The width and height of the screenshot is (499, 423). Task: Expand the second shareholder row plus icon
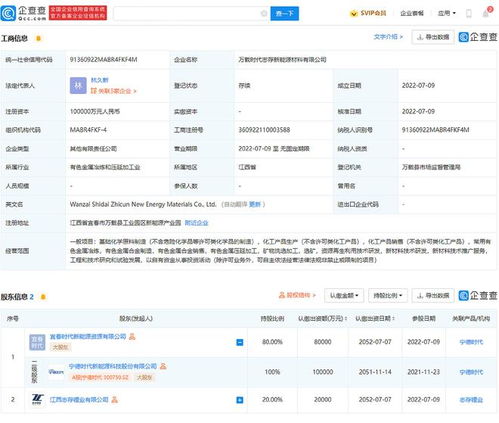[x=239, y=400]
